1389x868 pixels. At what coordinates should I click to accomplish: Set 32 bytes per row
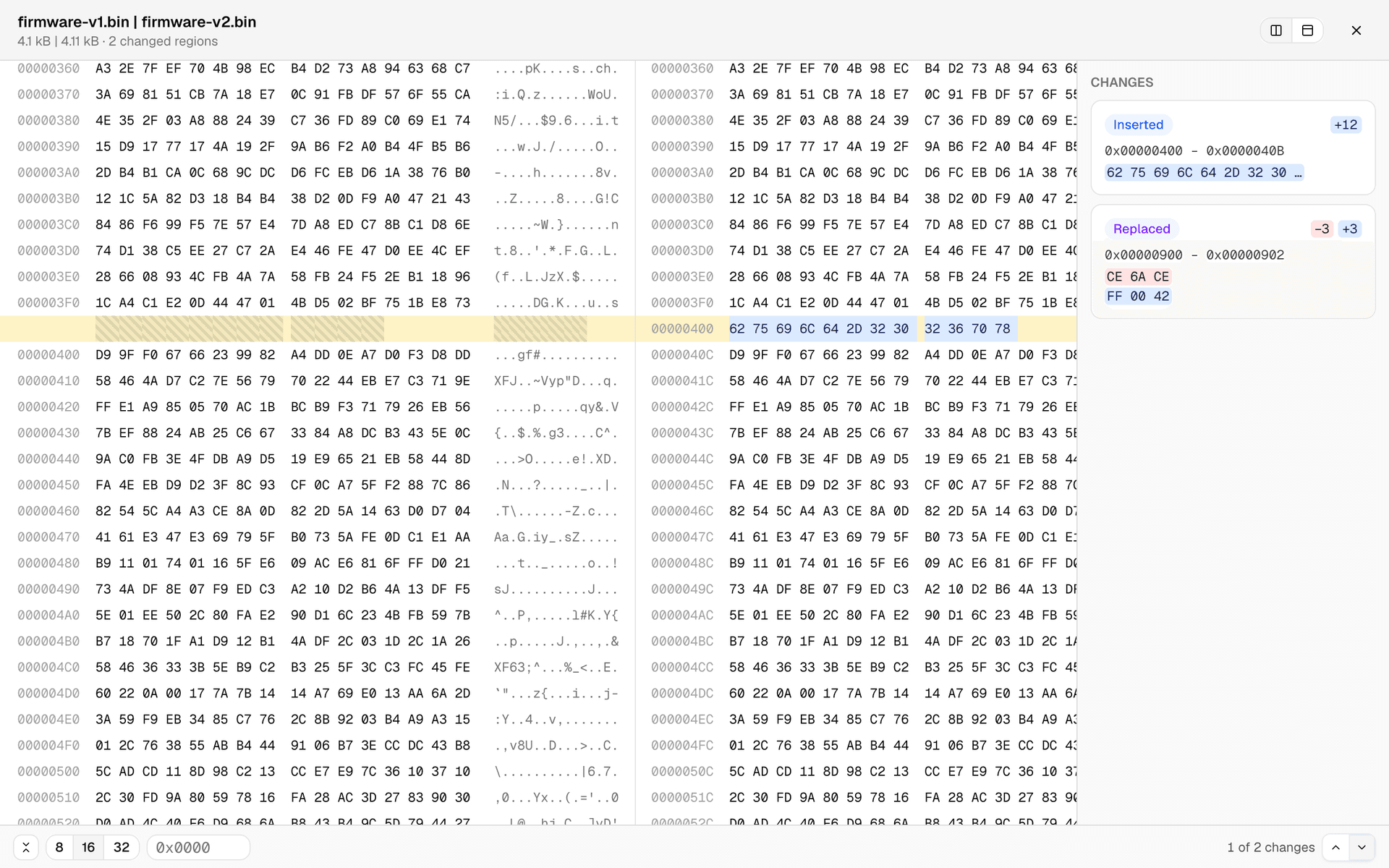(x=122, y=847)
